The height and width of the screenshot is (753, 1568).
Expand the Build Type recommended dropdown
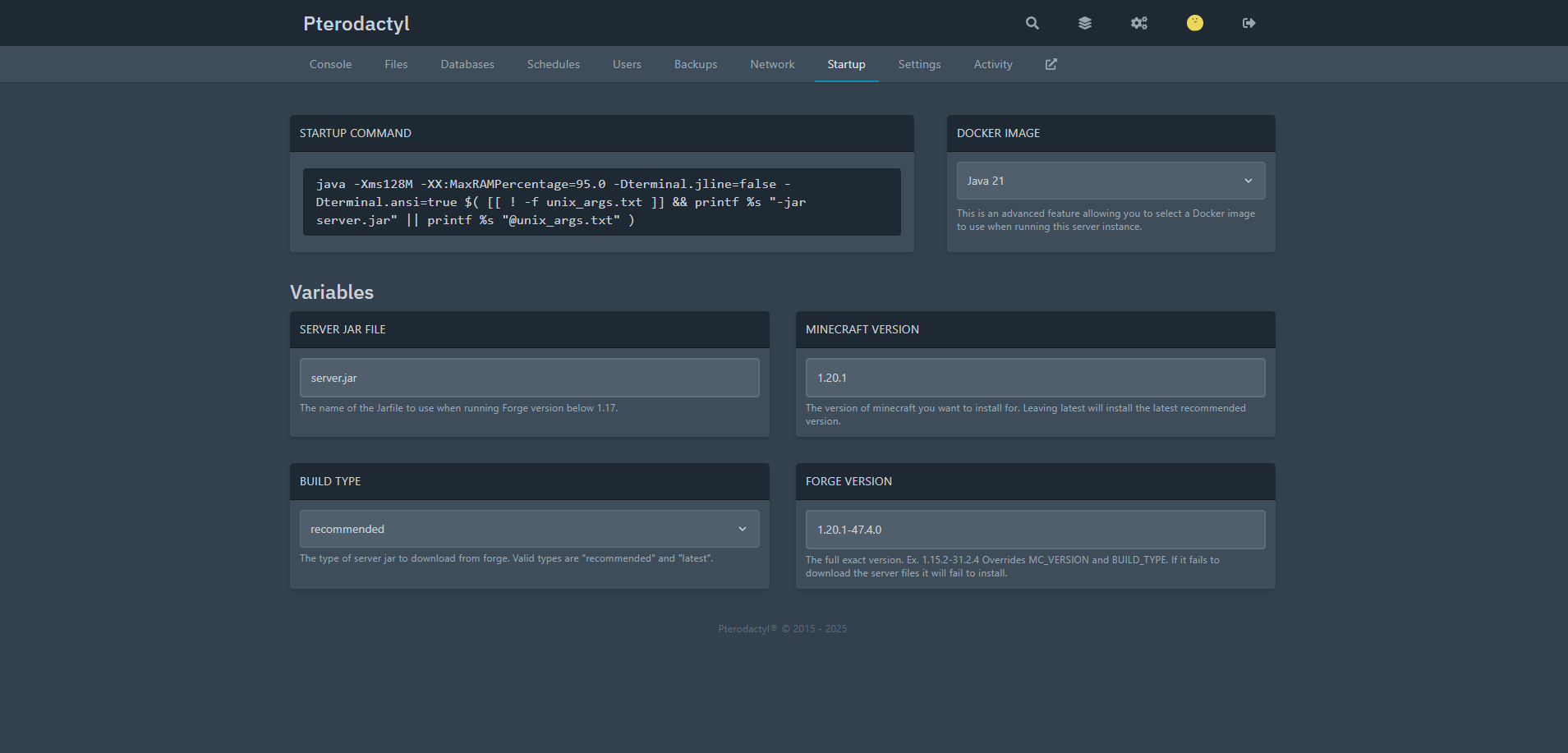pyautogui.click(x=529, y=529)
